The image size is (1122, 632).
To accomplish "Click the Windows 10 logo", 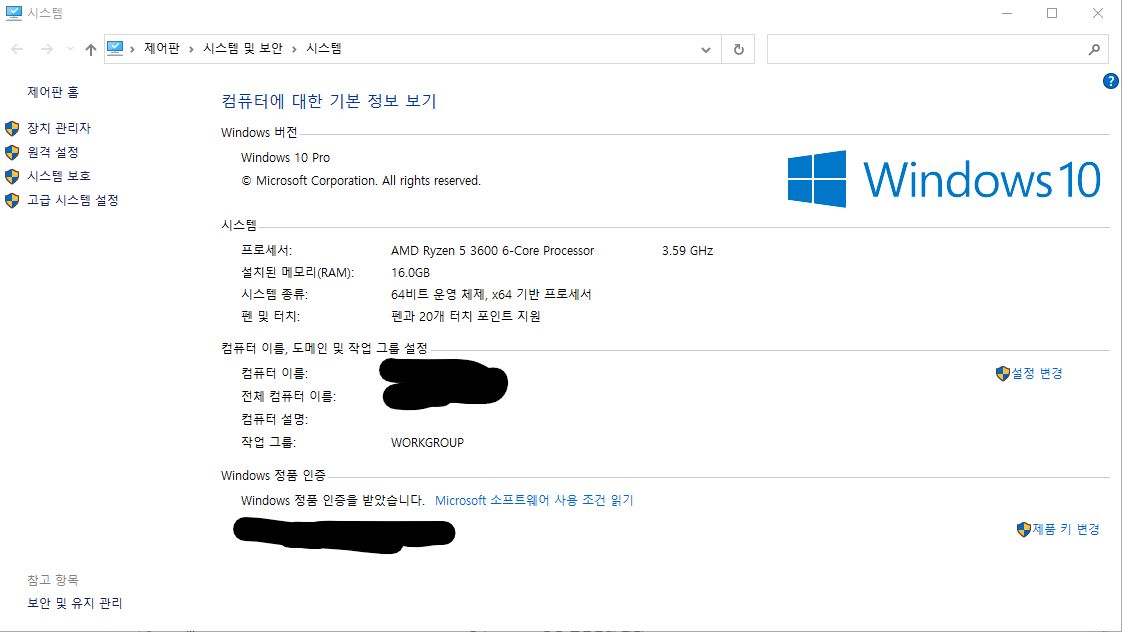I will pos(944,179).
